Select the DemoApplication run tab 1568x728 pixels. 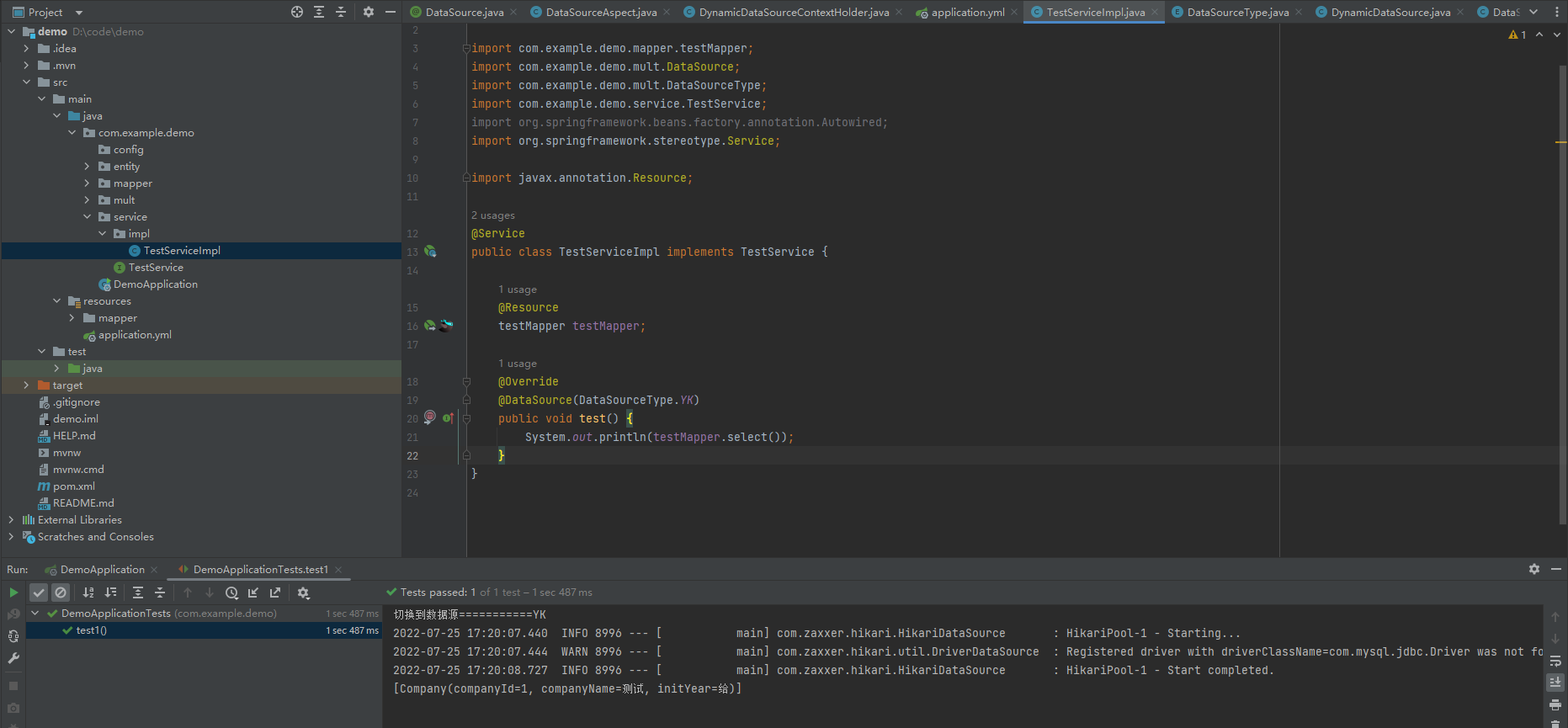pos(102,570)
